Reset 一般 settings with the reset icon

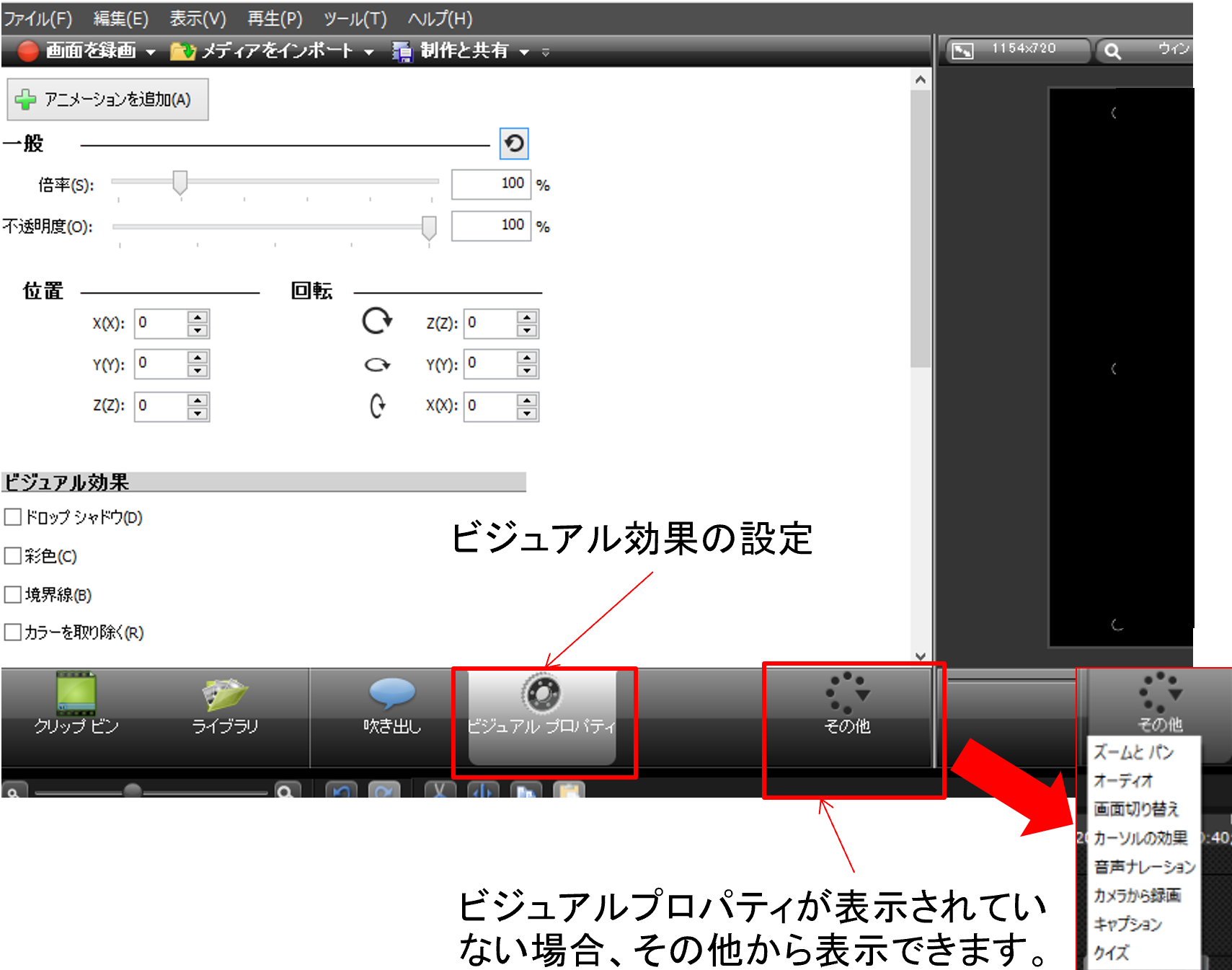[x=514, y=144]
